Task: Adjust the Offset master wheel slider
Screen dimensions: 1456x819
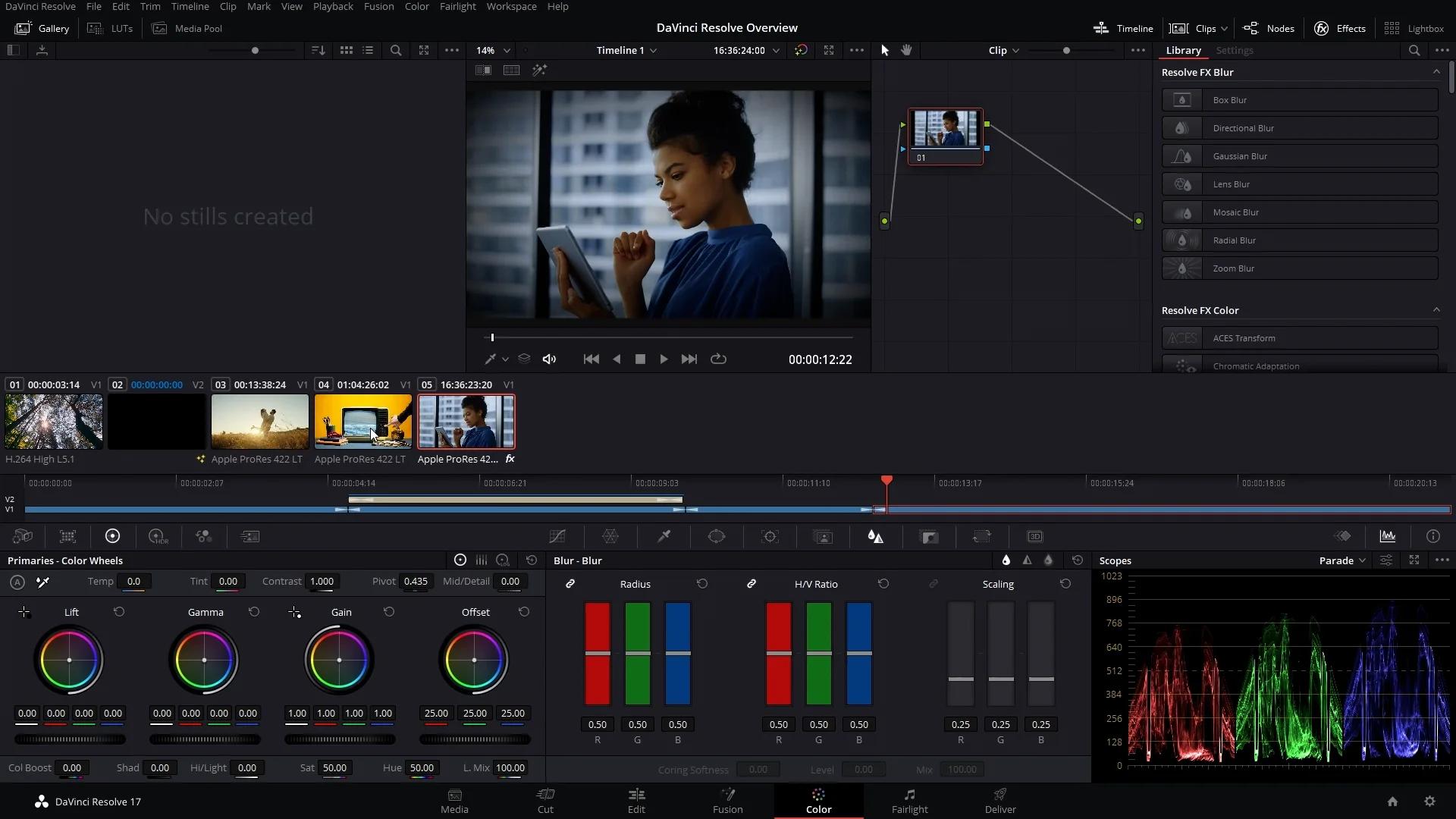Action: (x=475, y=739)
